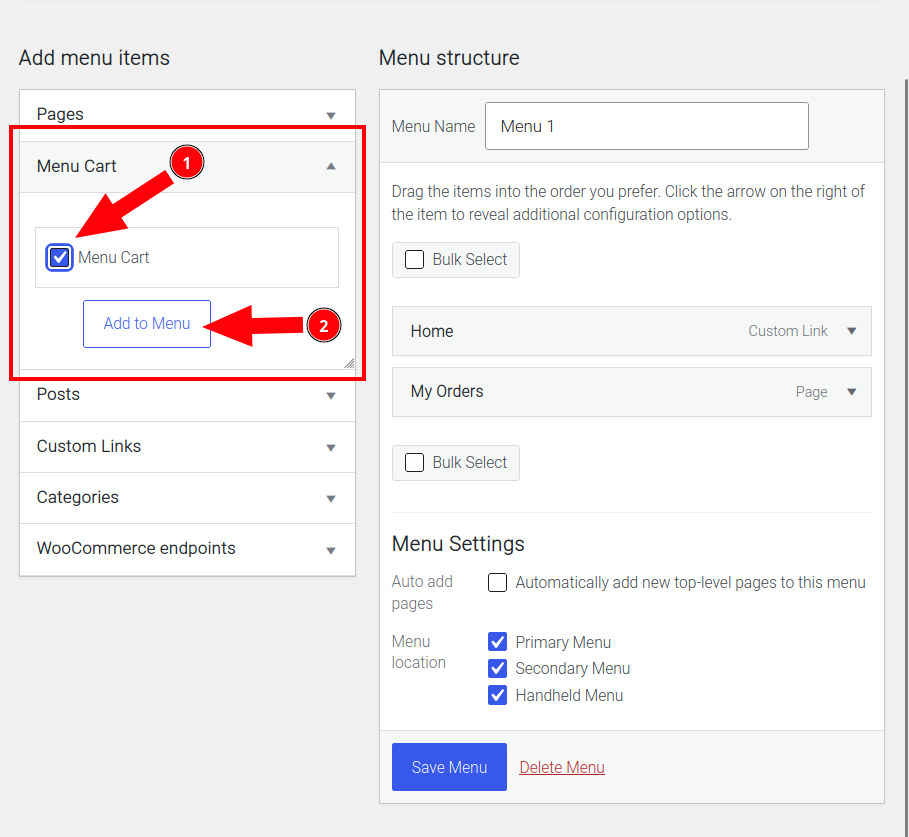Expand the Custom Links arrow icon

(331, 447)
